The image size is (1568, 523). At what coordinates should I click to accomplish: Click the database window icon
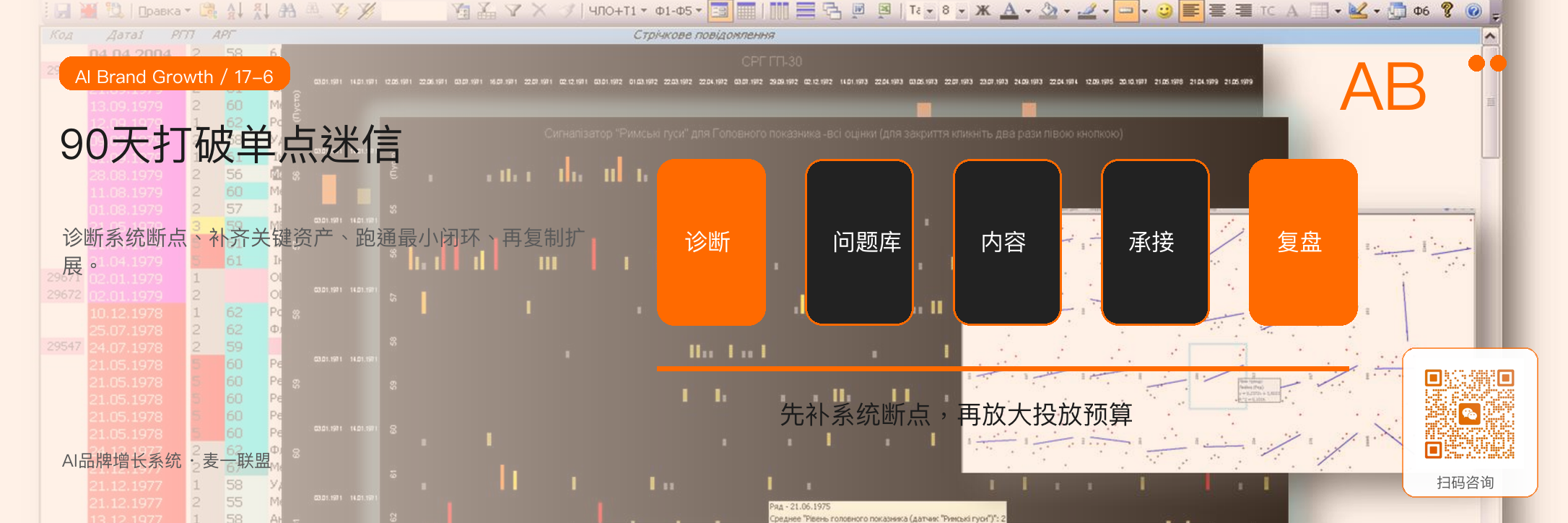1397,10
